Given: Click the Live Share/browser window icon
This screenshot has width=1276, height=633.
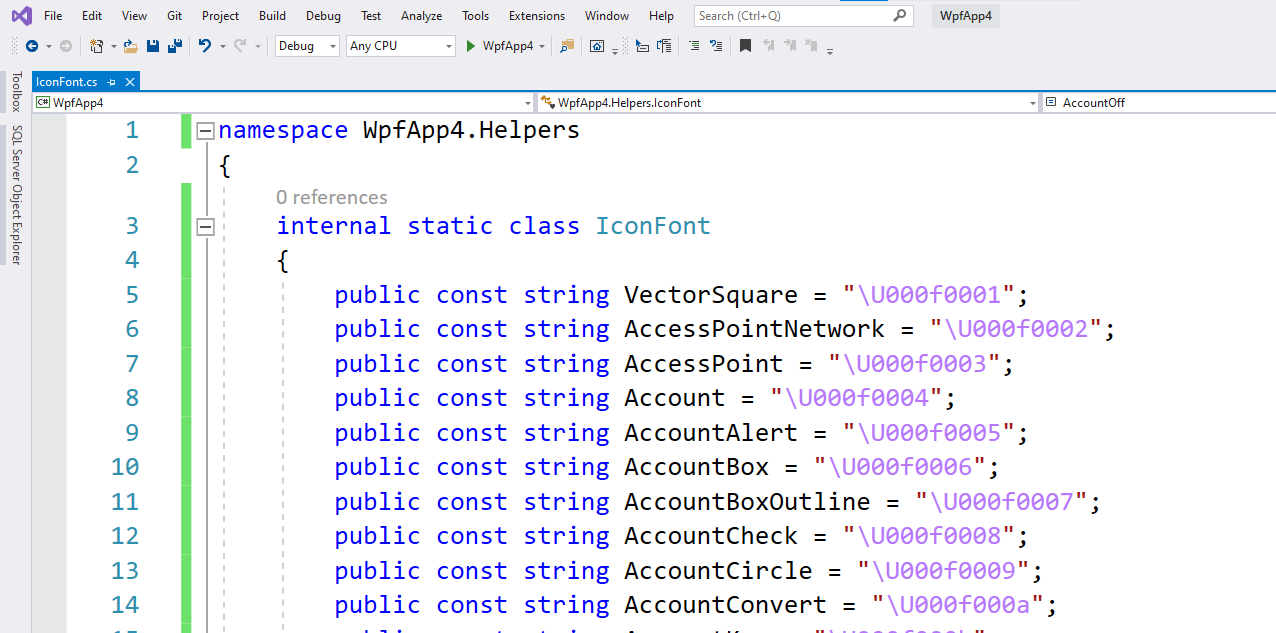Looking at the screenshot, I should pos(597,46).
